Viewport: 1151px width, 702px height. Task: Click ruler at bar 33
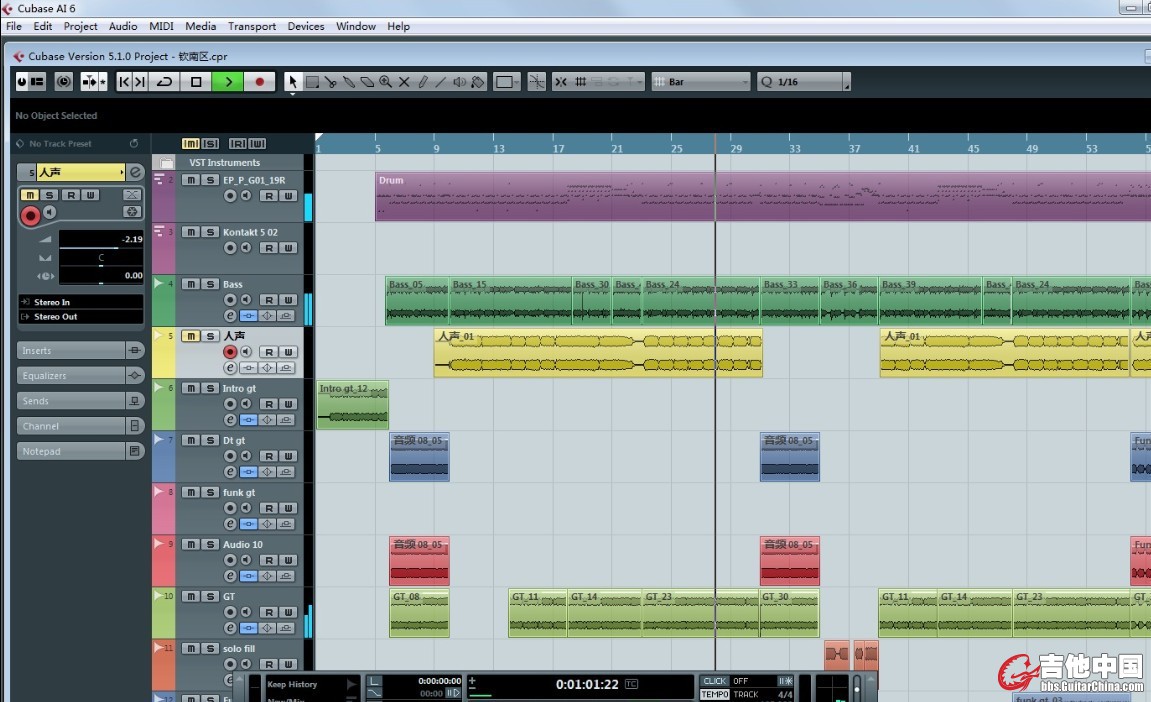point(794,148)
